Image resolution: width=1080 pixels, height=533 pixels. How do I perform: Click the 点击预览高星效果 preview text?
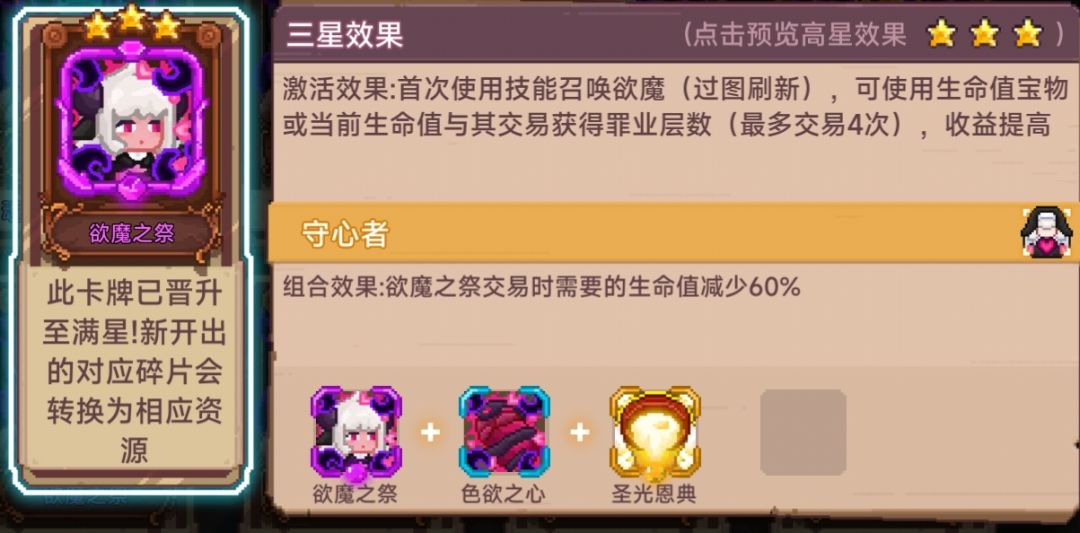[x=799, y=34]
